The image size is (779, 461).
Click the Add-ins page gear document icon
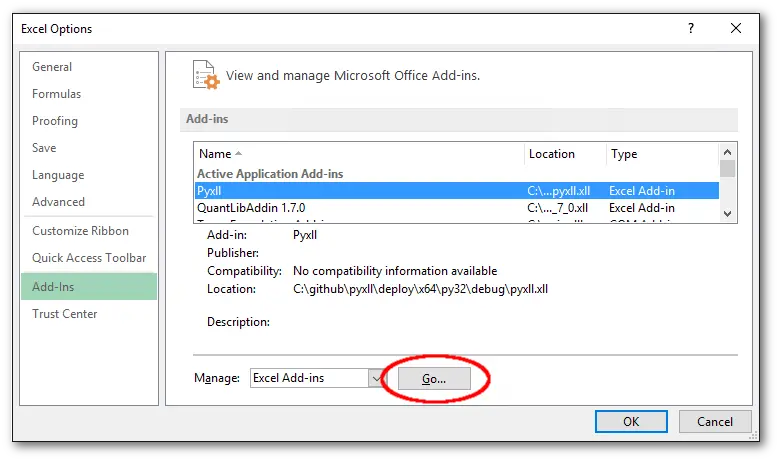pos(206,75)
